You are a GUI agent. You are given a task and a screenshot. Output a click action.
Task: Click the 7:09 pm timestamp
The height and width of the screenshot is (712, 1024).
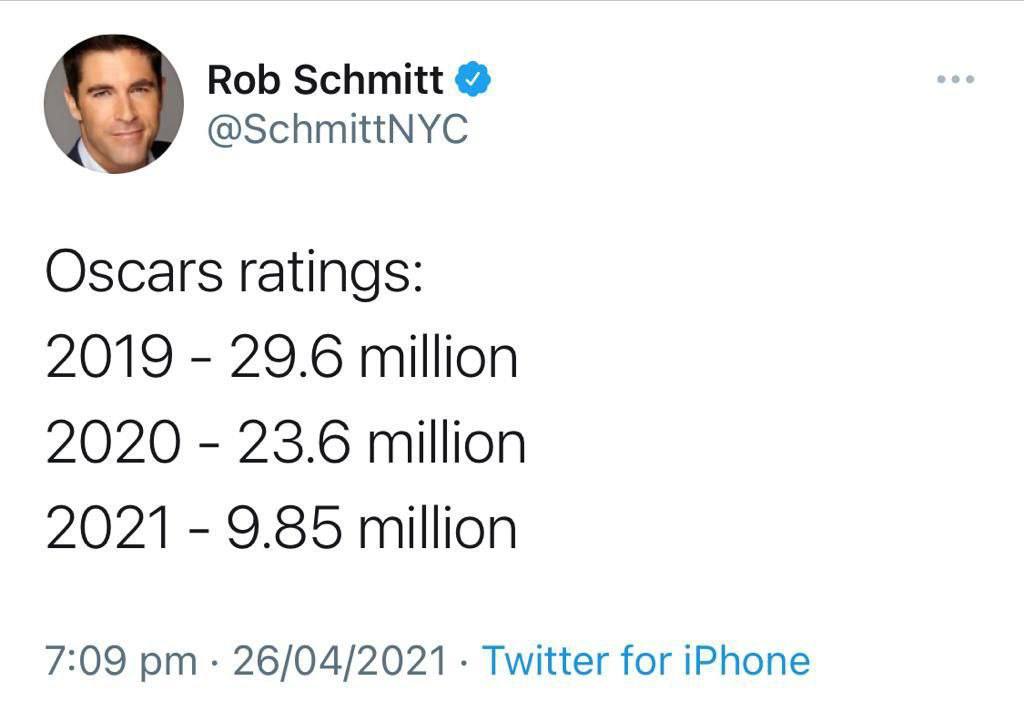pos(121,661)
